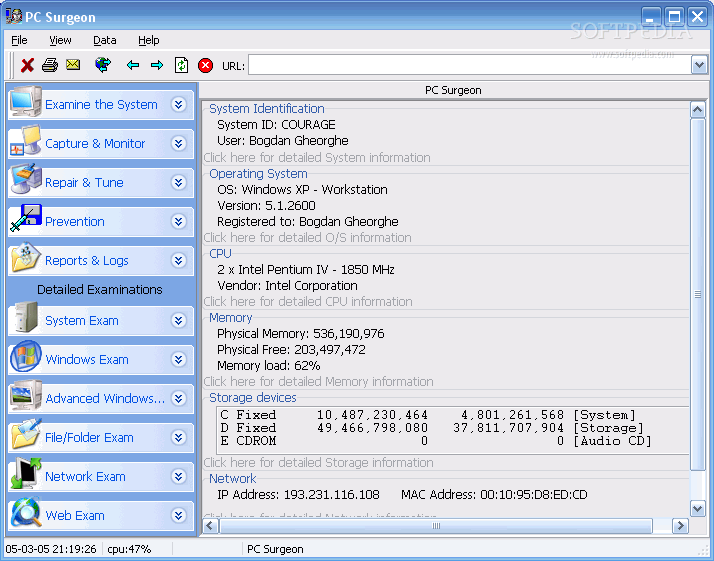Screen dimensions: 714x561
Task: Expand the Network Exam chevron
Action: pos(178,477)
